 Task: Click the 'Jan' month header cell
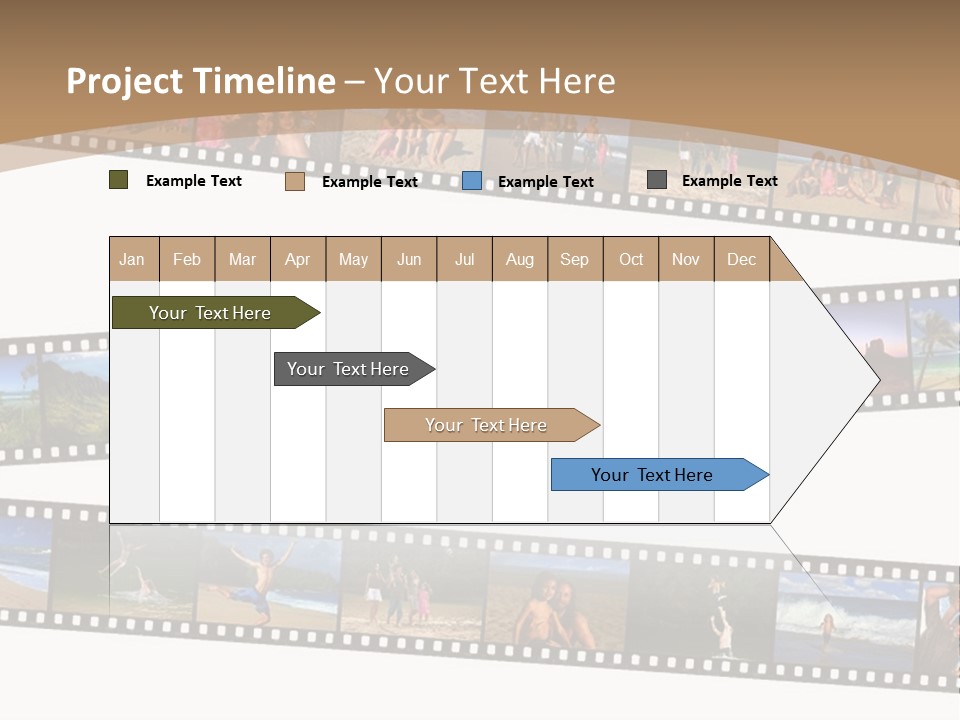(132, 259)
